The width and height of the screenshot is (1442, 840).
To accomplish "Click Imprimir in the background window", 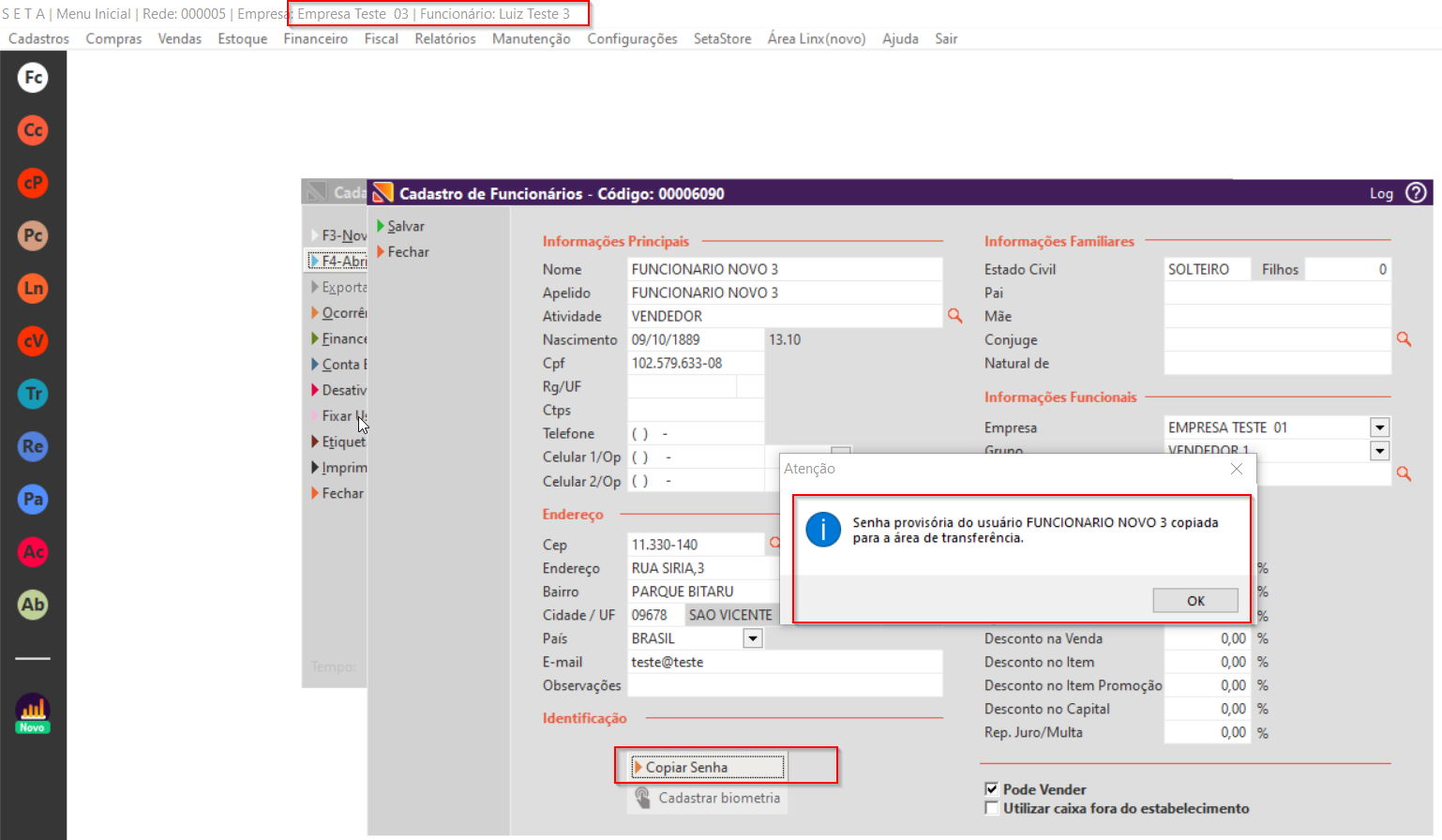I will coord(339,467).
